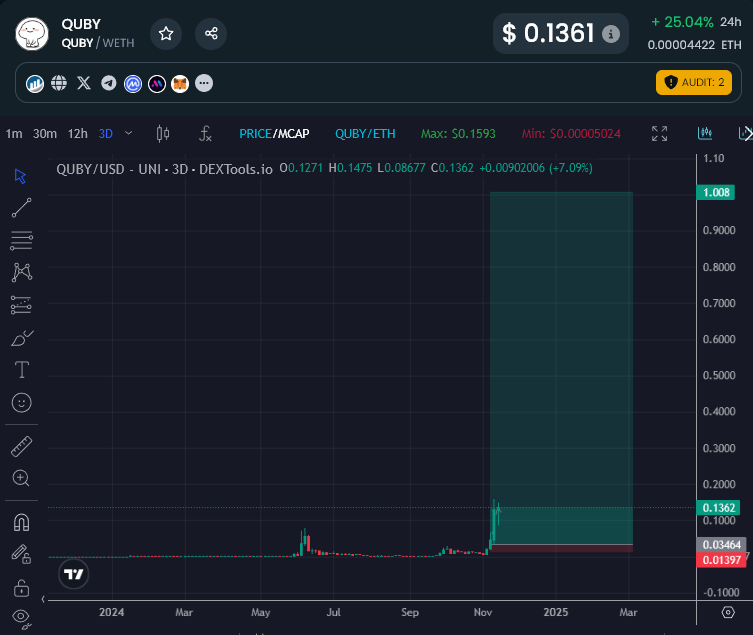The width and height of the screenshot is (753, 635).
Task: Click the chart candles icon in top toolbar
Action: pyautogui.click(x=704, y=133)
